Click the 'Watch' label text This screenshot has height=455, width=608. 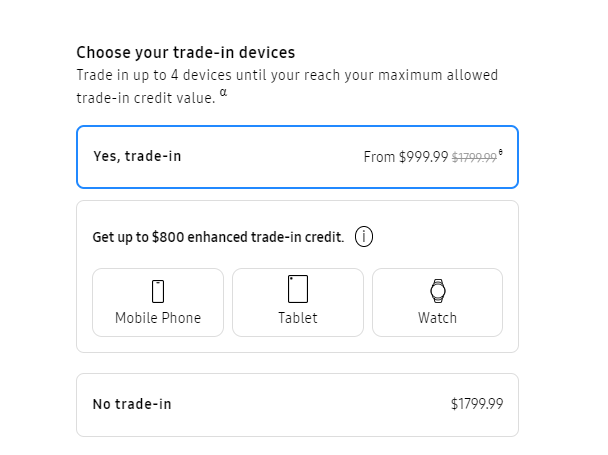click(x=437, y=318)
